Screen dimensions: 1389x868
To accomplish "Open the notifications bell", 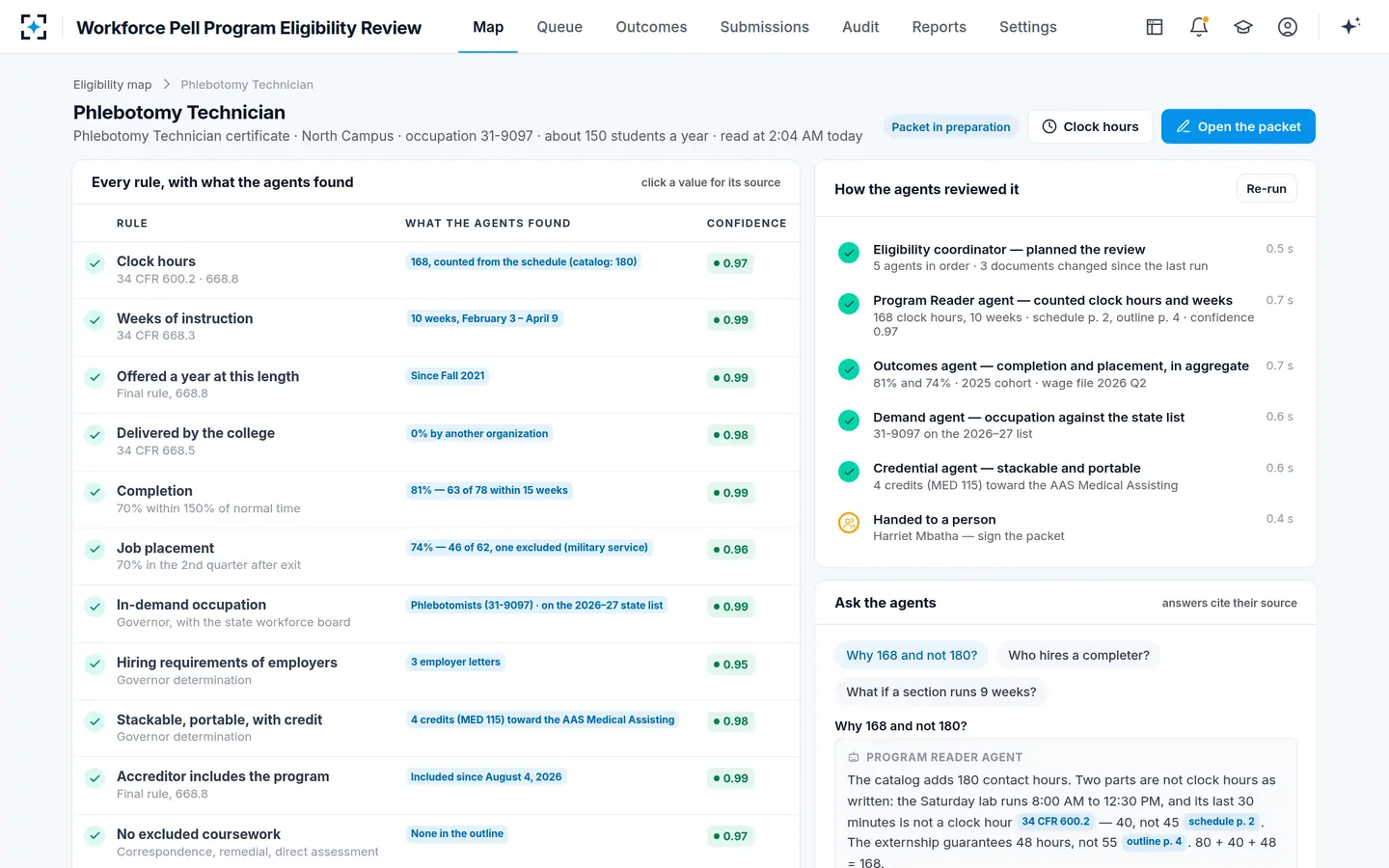I will (x=1199, y=27).
